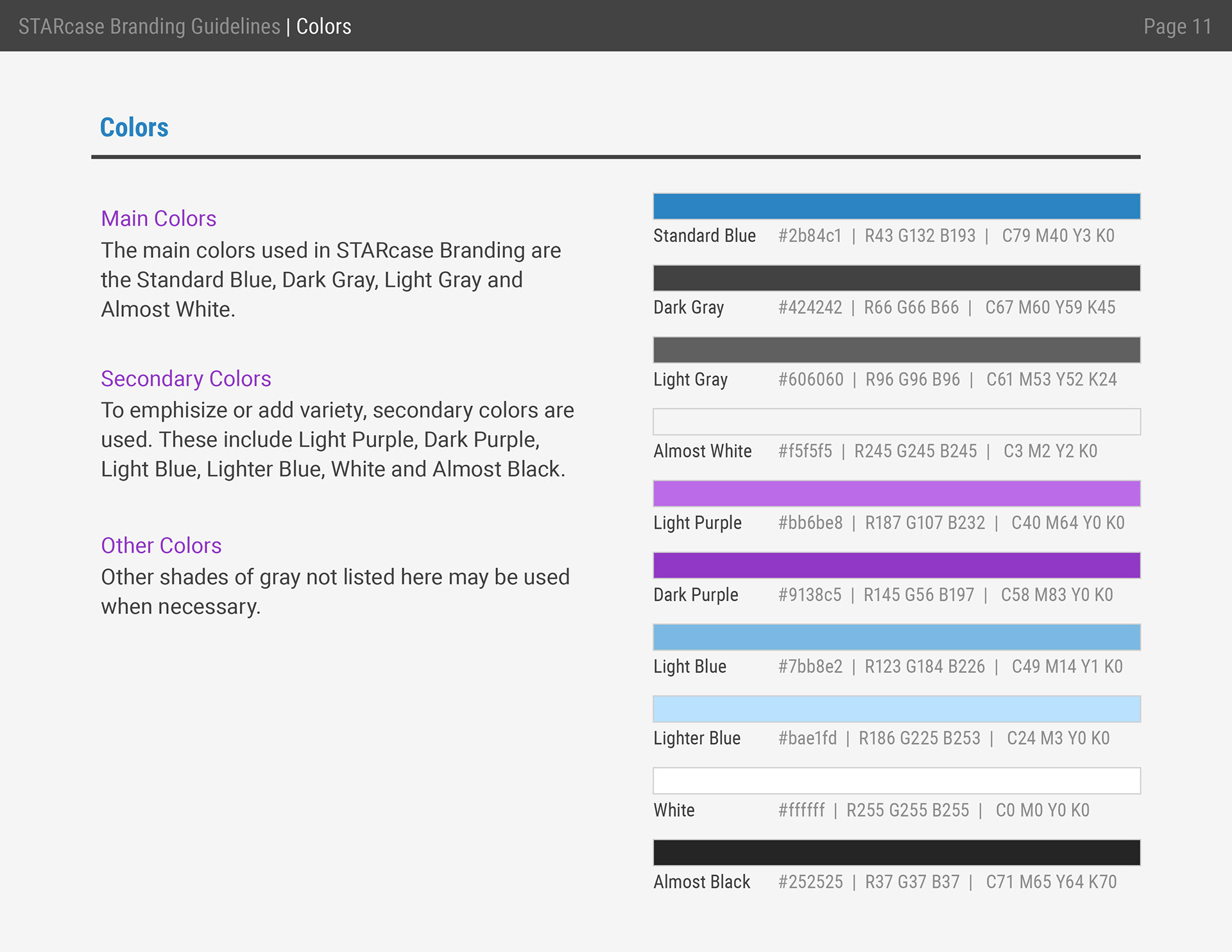The height and width of the screenshot is (952, 1232).
Task: Click STARcase Branding Guidelines header text
Action: click(149, 26)
